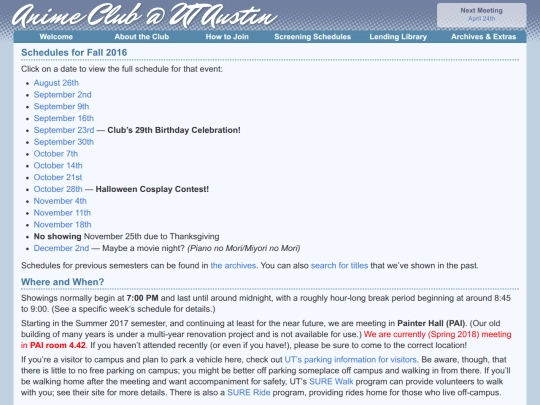Screen dimensions: 540x405
Task: Go to About the Club page
Action: [142, 37]
